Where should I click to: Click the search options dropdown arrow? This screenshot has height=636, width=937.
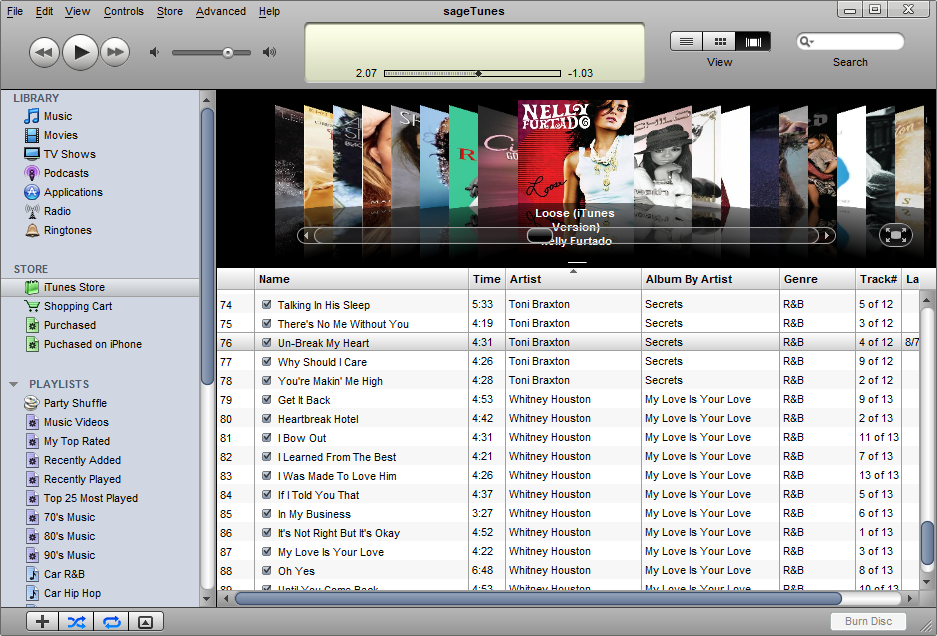pos(813,42)
